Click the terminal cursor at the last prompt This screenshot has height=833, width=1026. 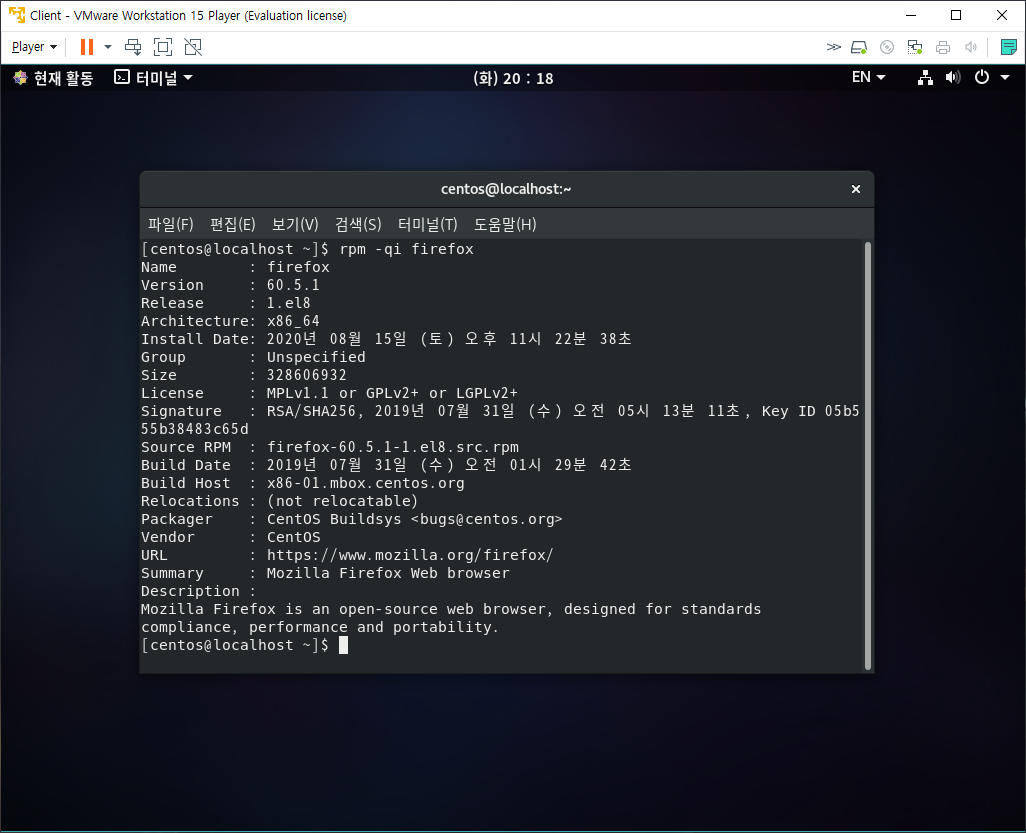point(344,645)
